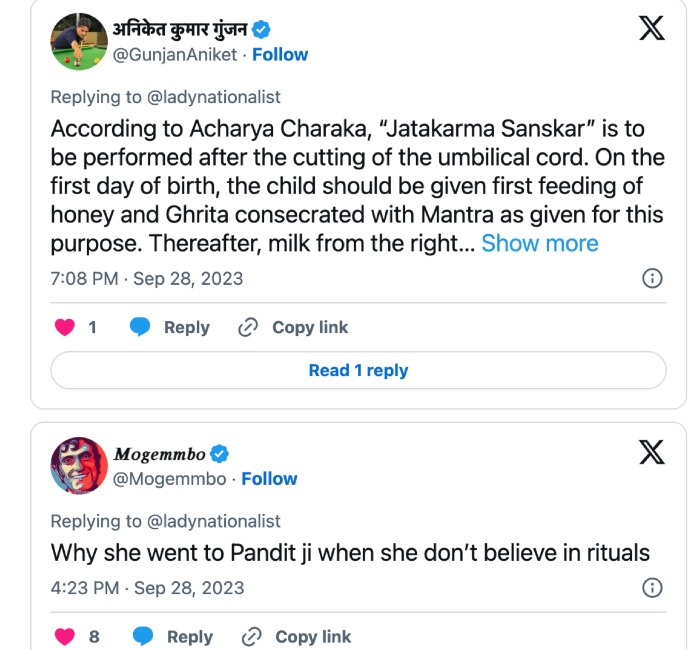700x650 pixels.
Task: Click the reply bubble icon on Aniket's tweet
Action: (x=141, y=327)
